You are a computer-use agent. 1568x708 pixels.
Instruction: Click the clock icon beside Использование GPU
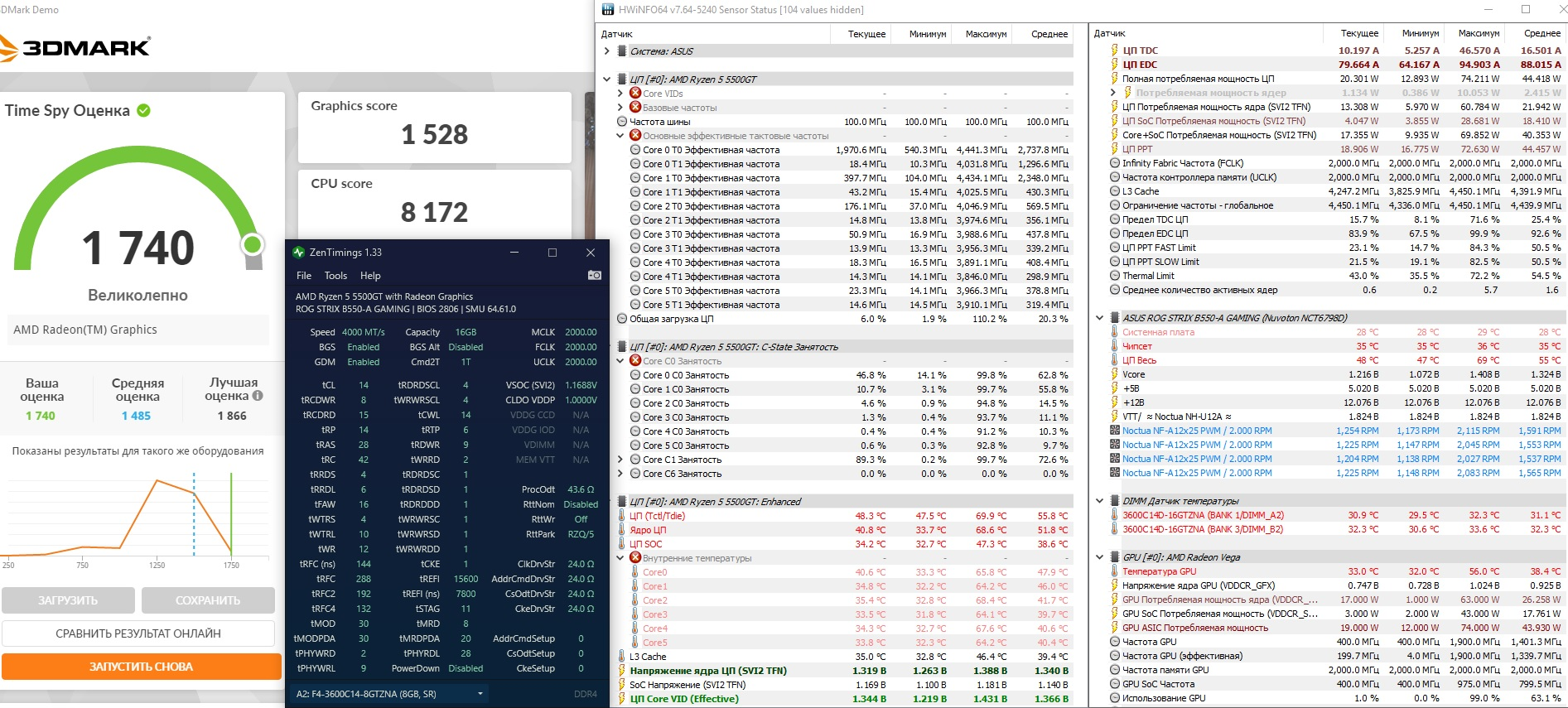(1115, 698)
